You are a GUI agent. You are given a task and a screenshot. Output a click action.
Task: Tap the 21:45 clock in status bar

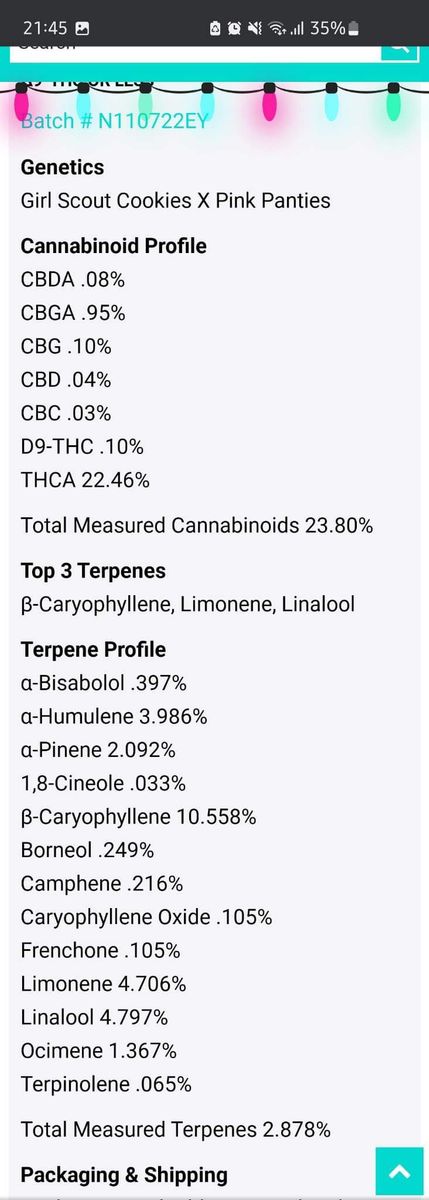click(x=45, y=28)
